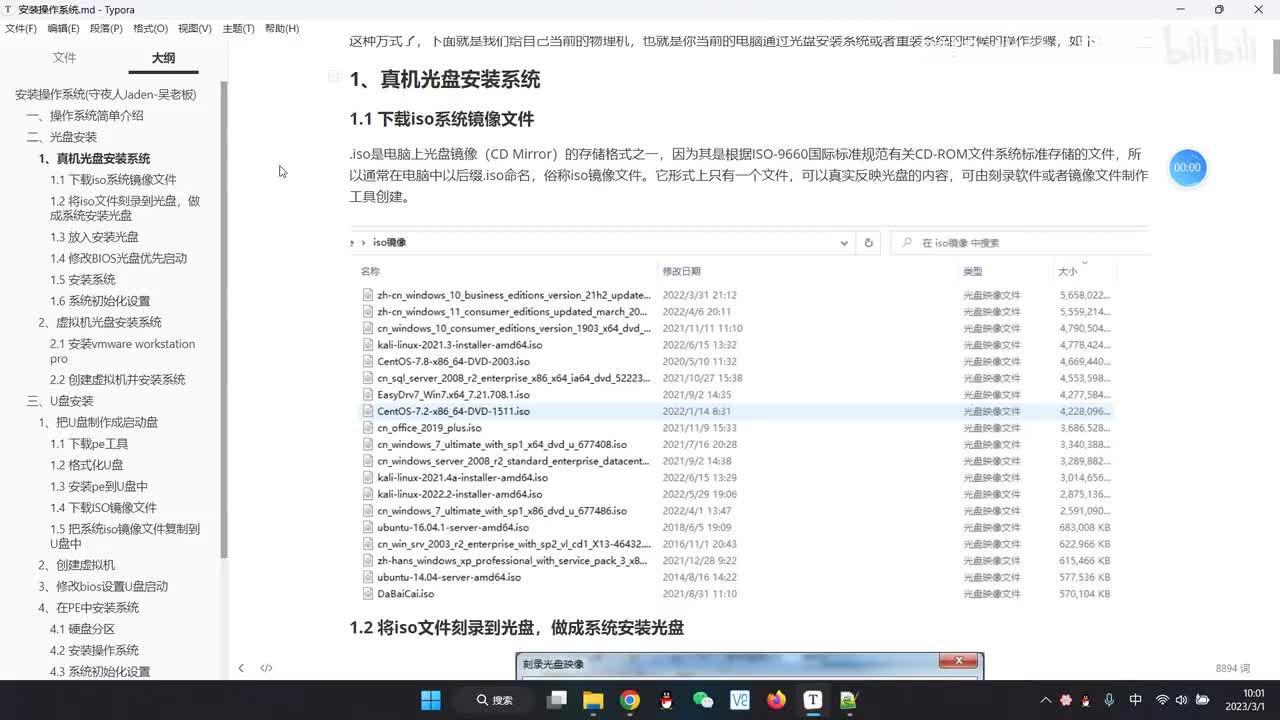Click the paragraph handle icon beside heading 1

pos(334,77)
